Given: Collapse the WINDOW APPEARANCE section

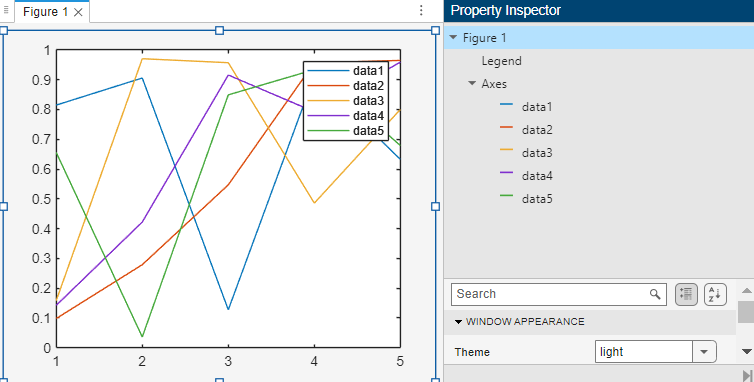Looking at the screenshot, I should coord(458,322).
